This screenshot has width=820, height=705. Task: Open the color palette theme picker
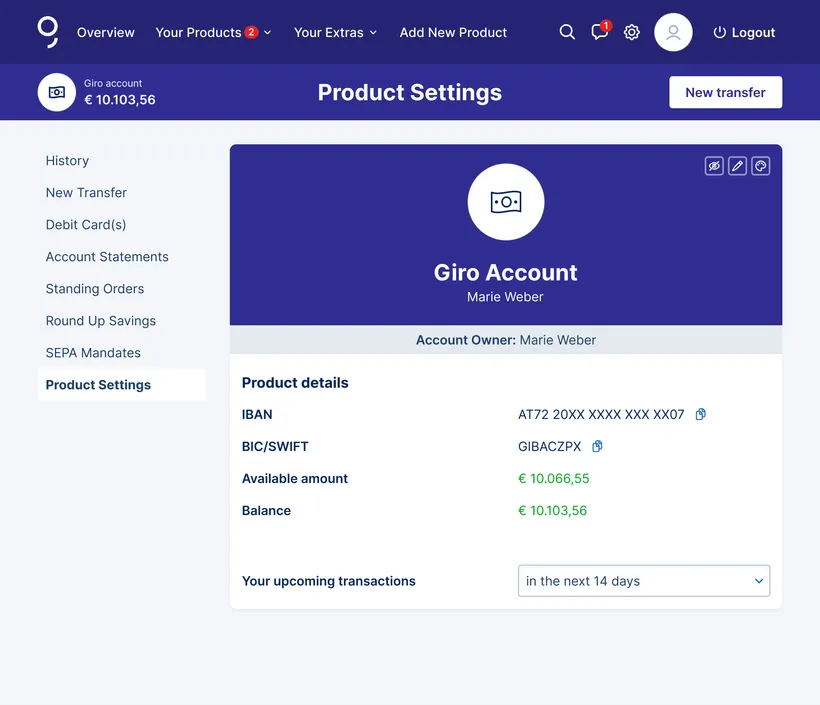click(761, 166)
